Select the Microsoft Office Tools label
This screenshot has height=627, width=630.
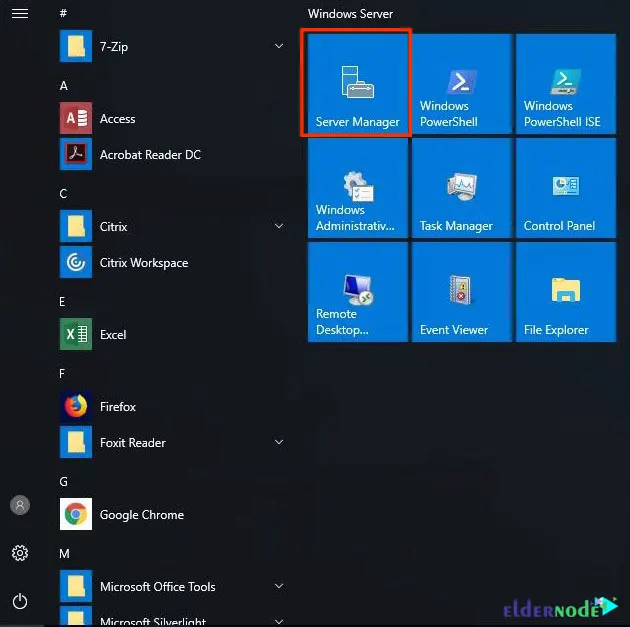point(158,586)
